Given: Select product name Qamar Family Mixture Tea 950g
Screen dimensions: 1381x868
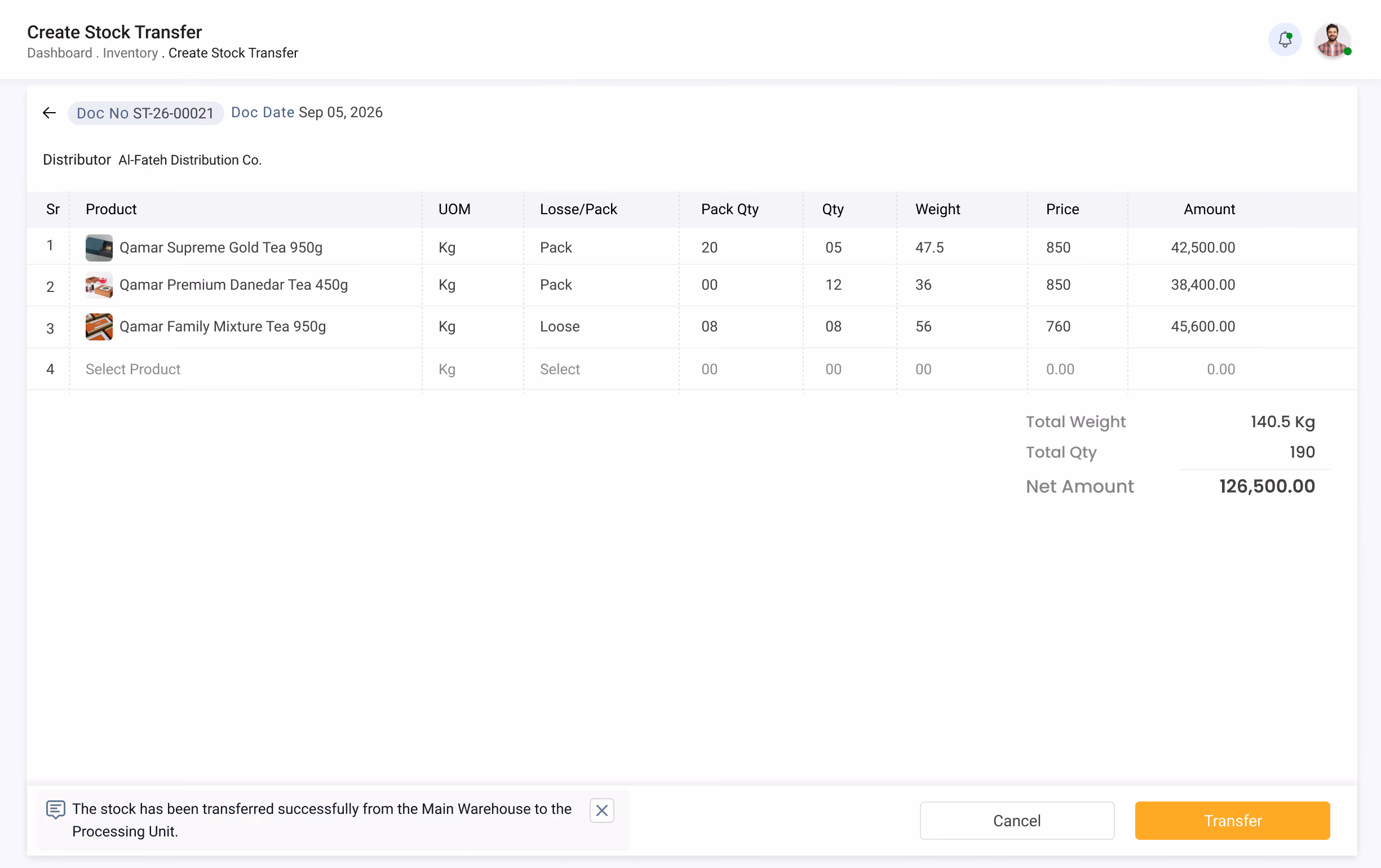Looking at the screenshot, I should coord(223,327).
